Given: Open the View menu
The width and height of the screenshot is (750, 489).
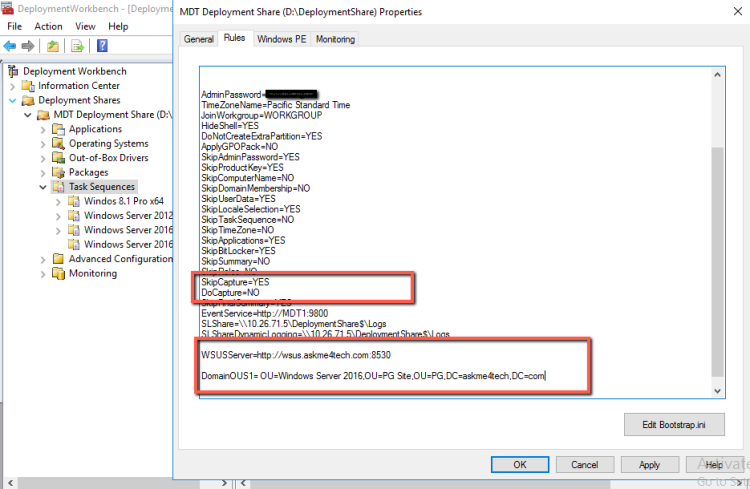Looking at the screenshot, I should 85,26.
